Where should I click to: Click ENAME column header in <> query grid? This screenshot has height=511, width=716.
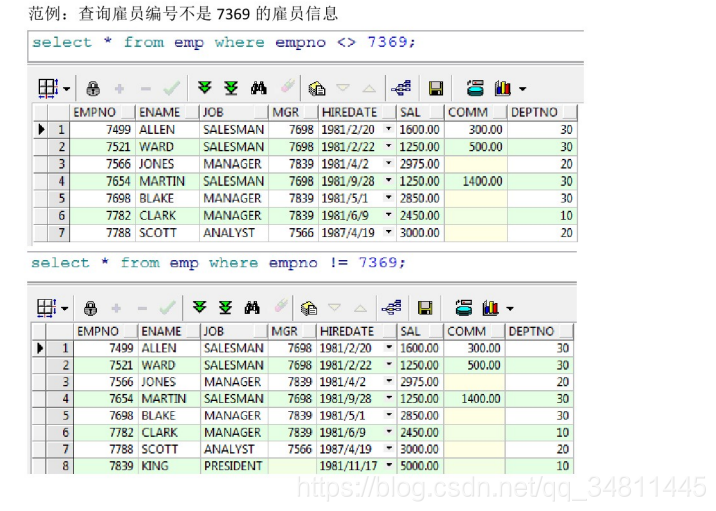pyautogui.click(x=168, y=112)
